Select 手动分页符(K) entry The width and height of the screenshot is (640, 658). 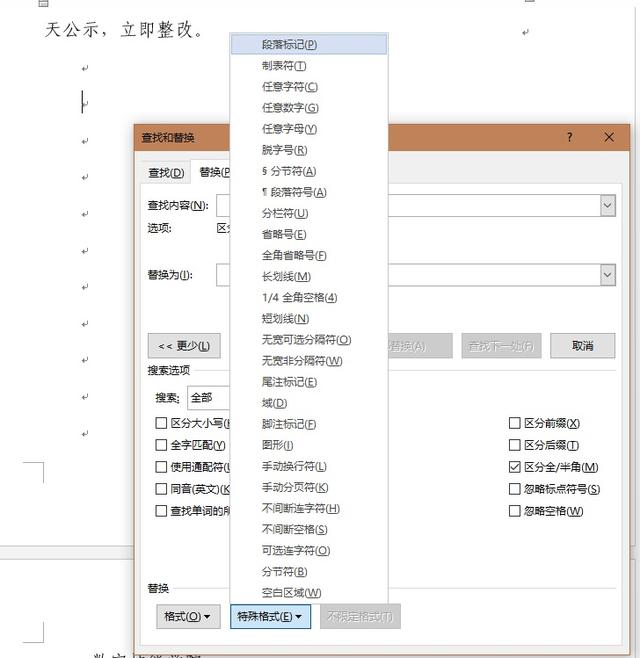[309, 487]
